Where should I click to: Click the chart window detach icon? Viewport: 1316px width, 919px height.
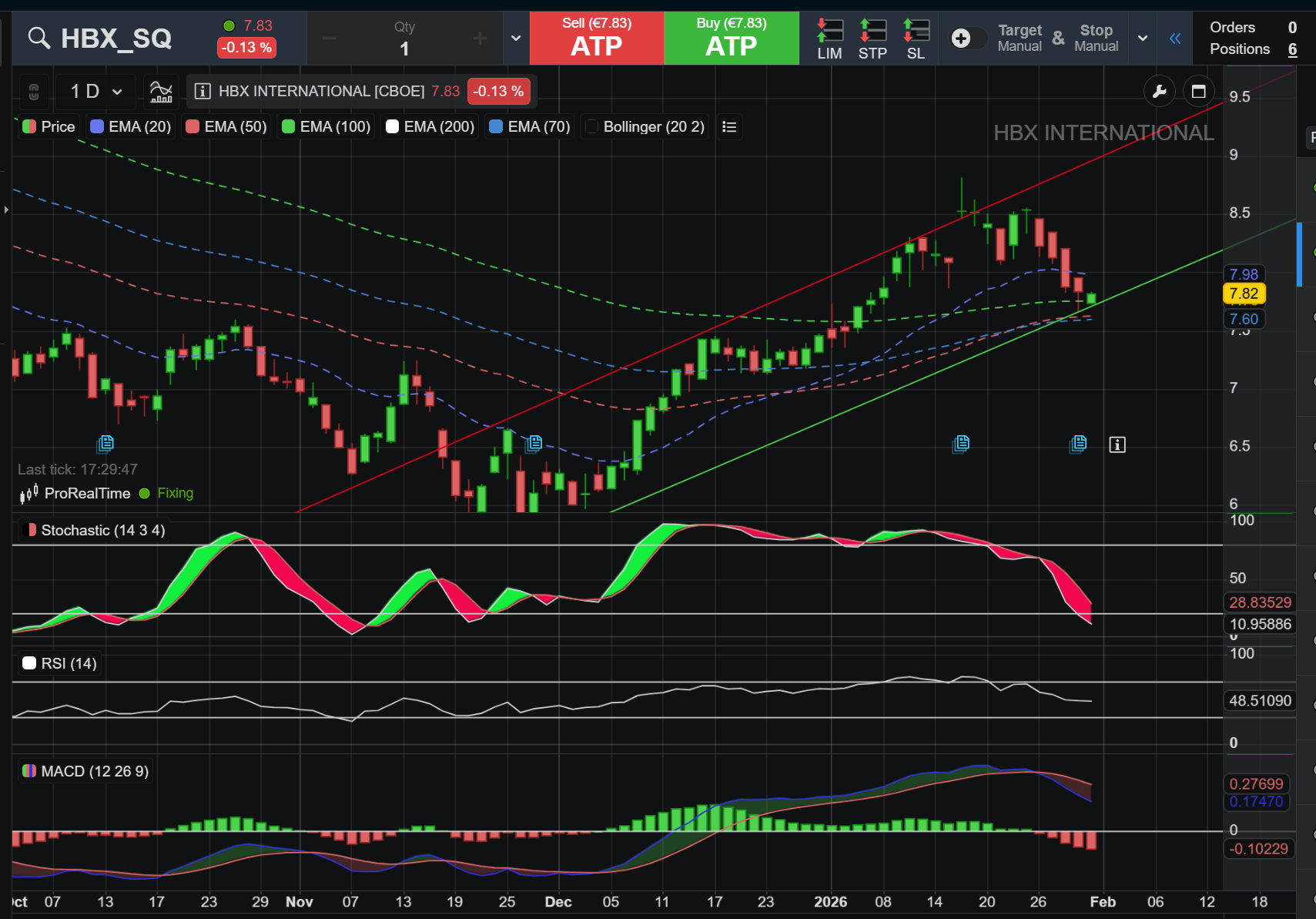click(x=1198, y=92)
